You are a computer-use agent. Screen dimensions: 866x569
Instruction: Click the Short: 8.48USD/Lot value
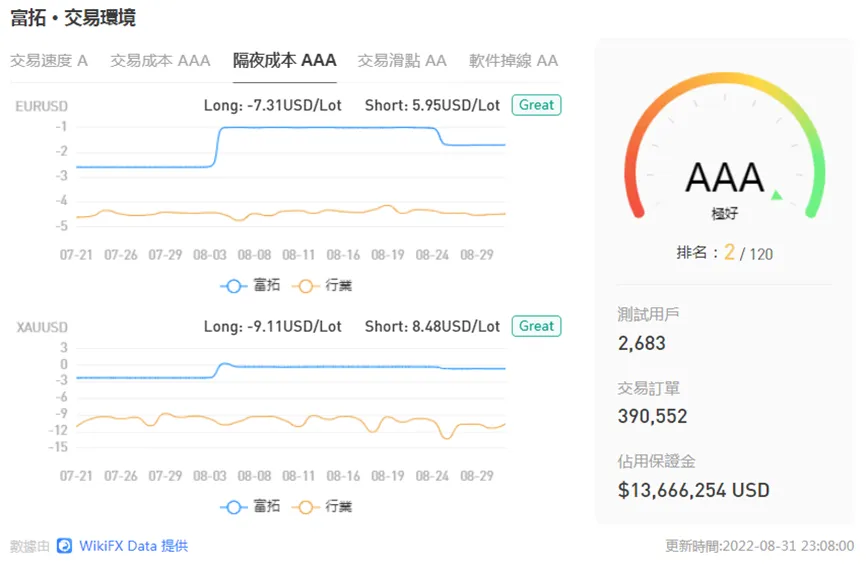click(432, 326)
